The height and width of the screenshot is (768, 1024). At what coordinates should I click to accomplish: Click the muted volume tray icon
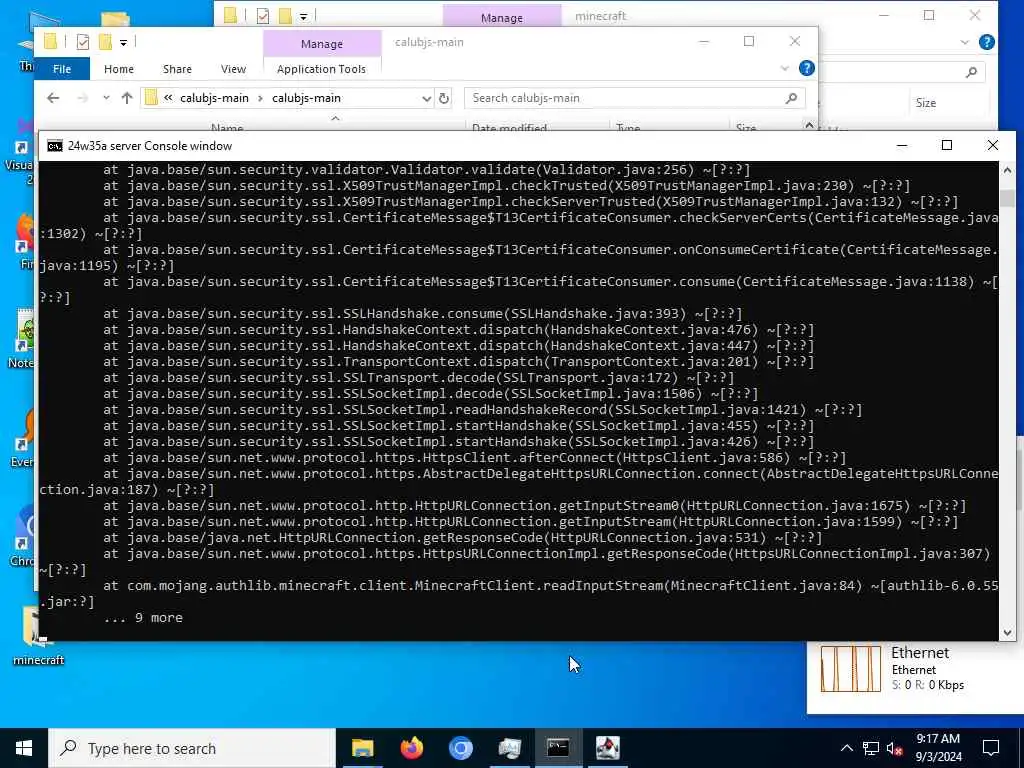pyautogui.click(x=894, y=749)
